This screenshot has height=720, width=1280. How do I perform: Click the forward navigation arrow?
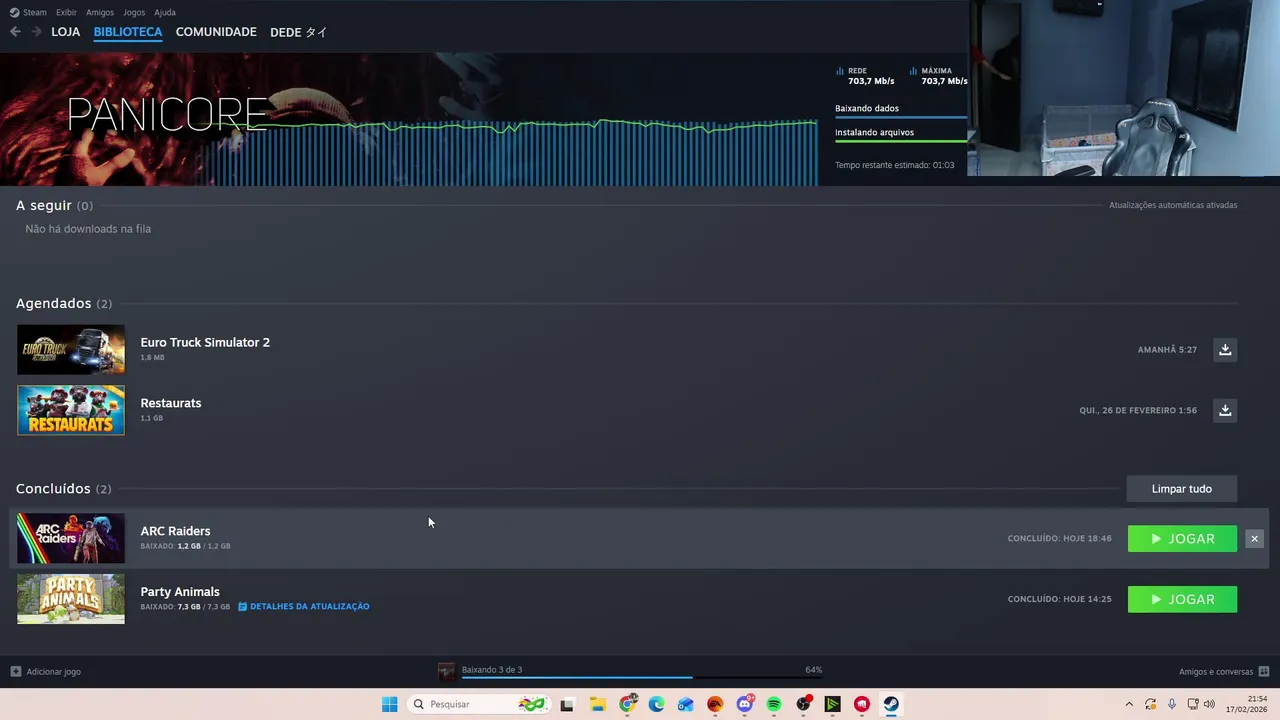[37, 32]
